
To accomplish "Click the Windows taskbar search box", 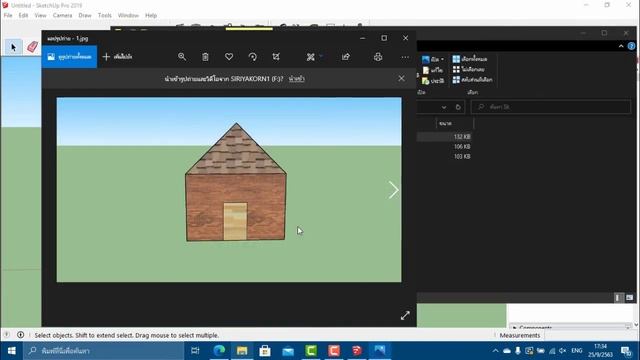I will [103, 351].
